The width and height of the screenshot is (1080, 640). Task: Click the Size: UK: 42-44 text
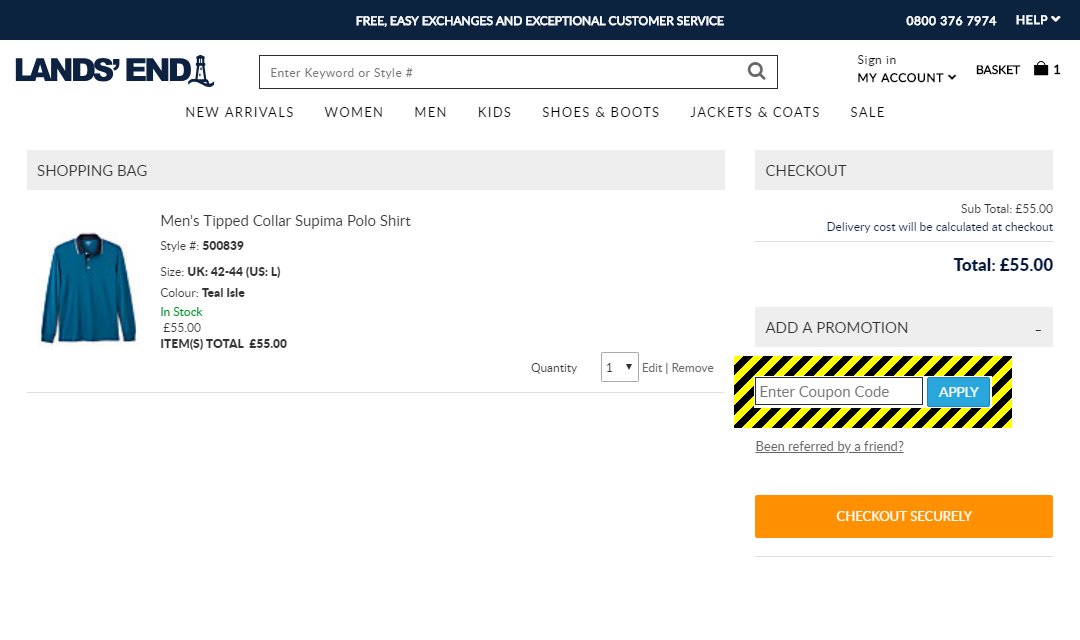220,271
